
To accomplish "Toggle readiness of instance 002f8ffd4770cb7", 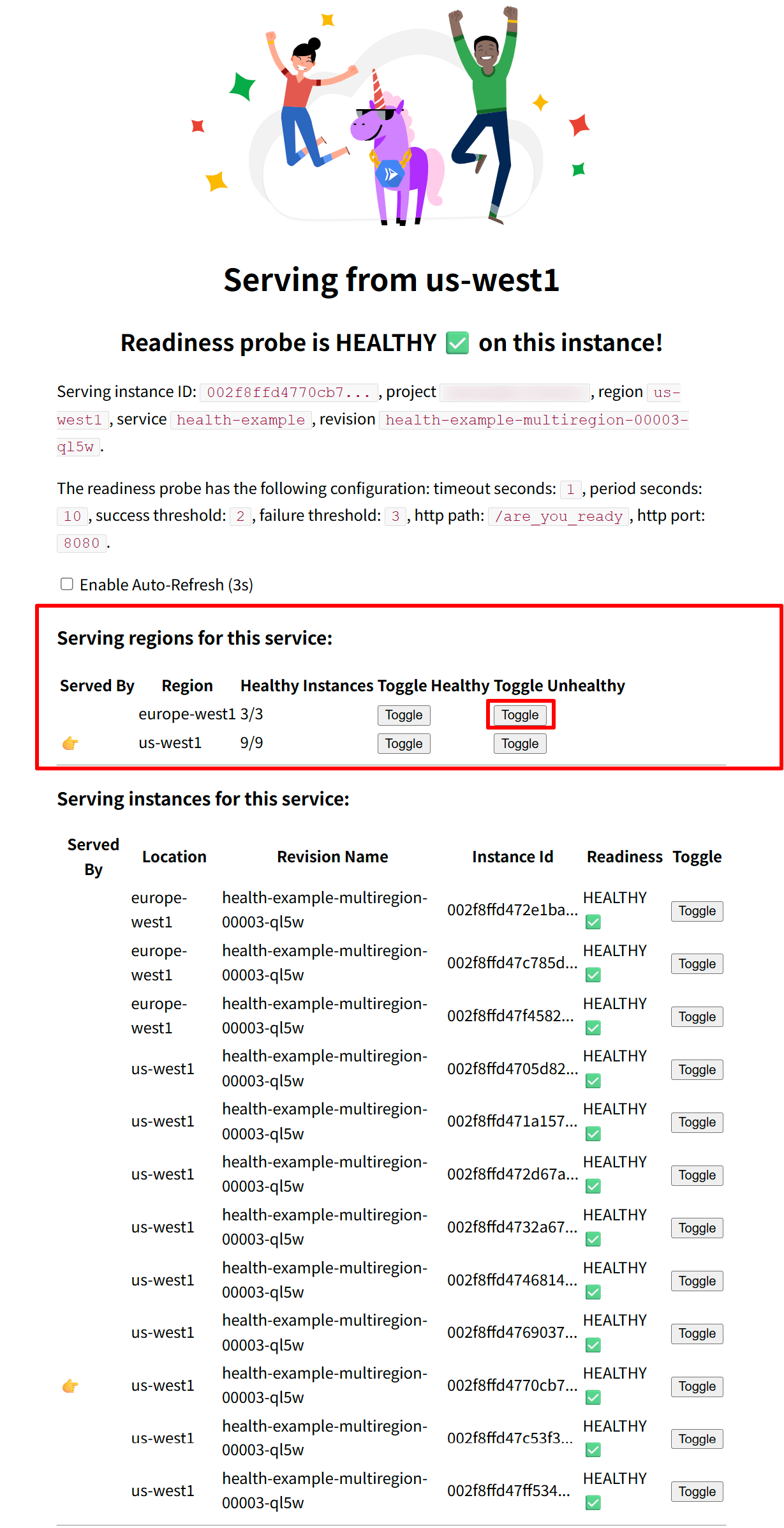I will click(697, 1386).
